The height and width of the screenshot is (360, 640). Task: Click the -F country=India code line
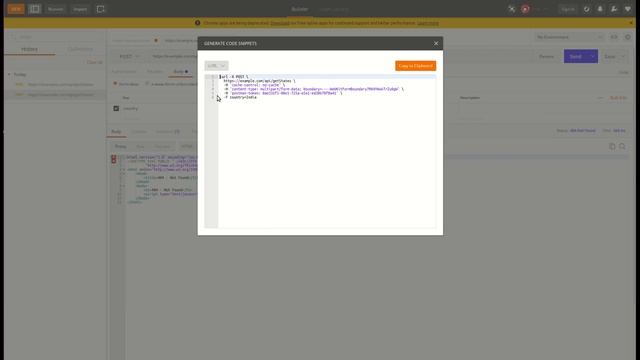tap(240, 97)
